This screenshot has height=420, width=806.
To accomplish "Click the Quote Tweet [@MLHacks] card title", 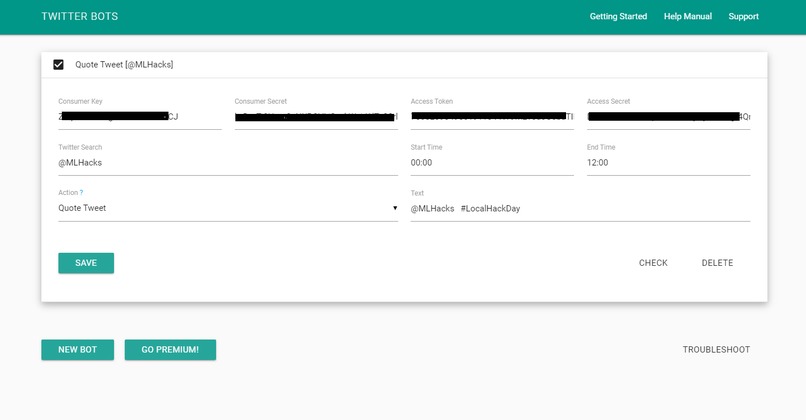I will point(124,65).
